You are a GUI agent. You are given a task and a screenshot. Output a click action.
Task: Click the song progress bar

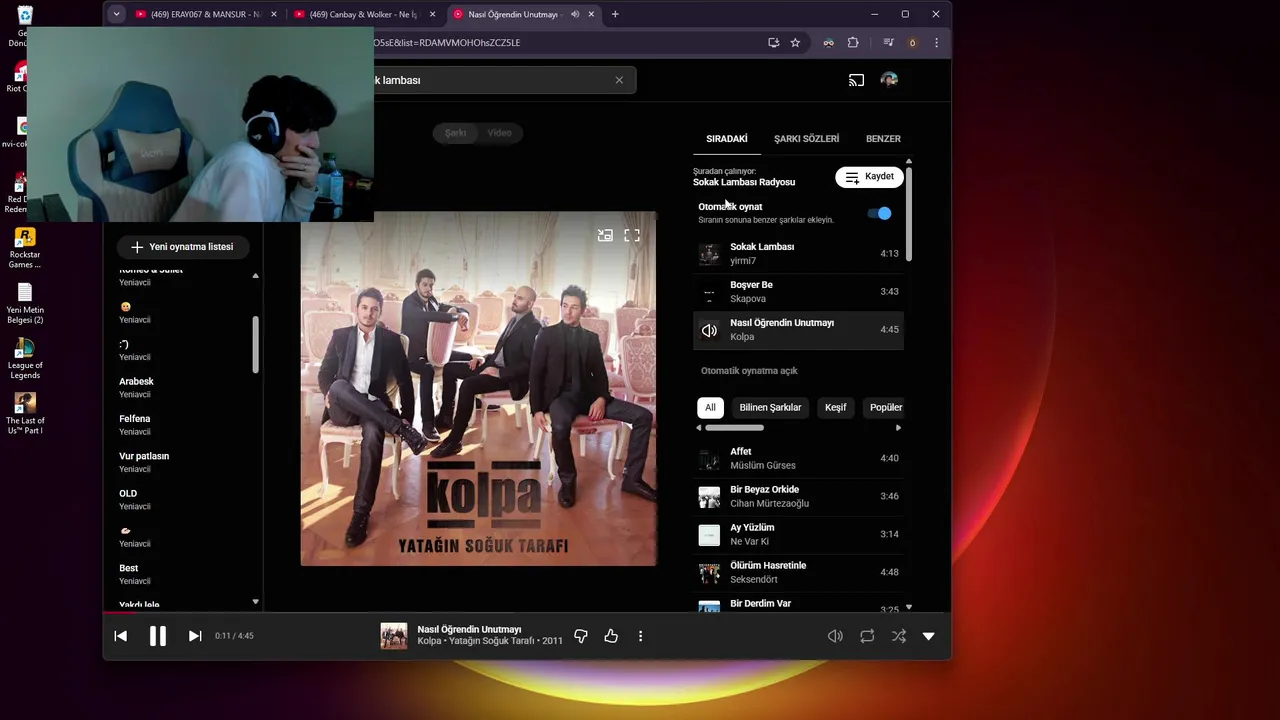click(x=526, y=612)
